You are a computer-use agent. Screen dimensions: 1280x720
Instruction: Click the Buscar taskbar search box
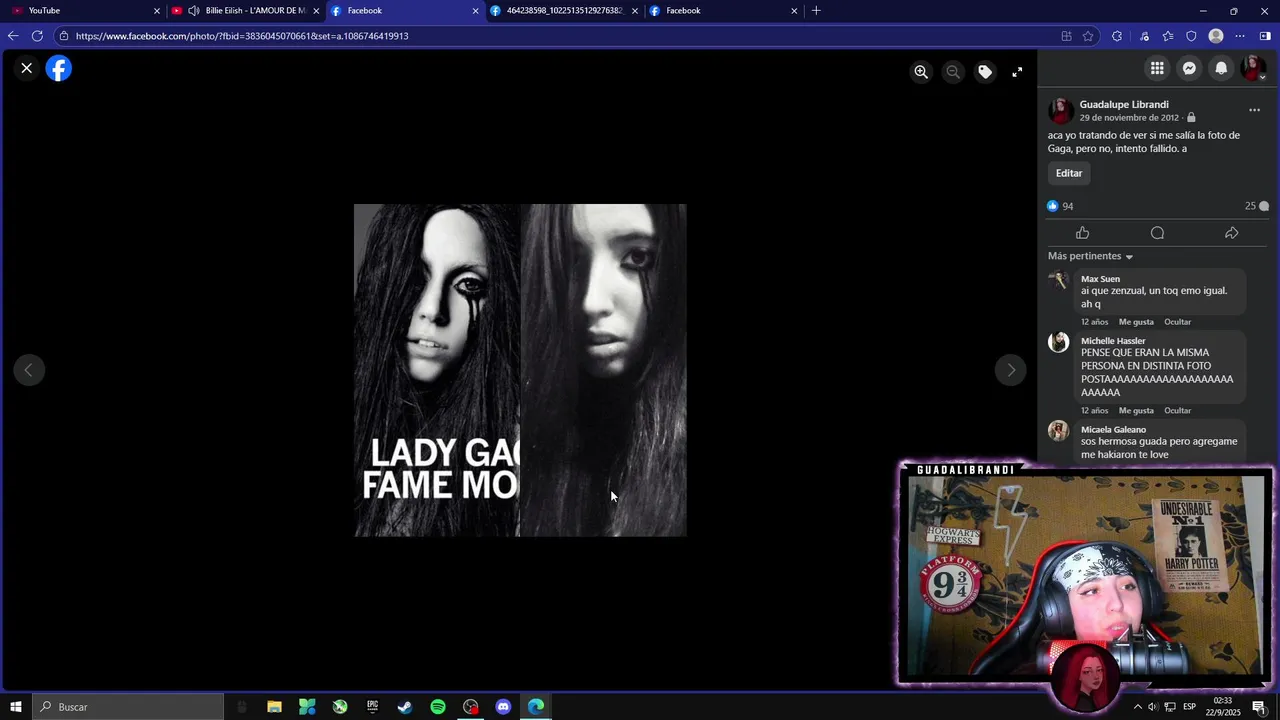[x=128, y=707]
